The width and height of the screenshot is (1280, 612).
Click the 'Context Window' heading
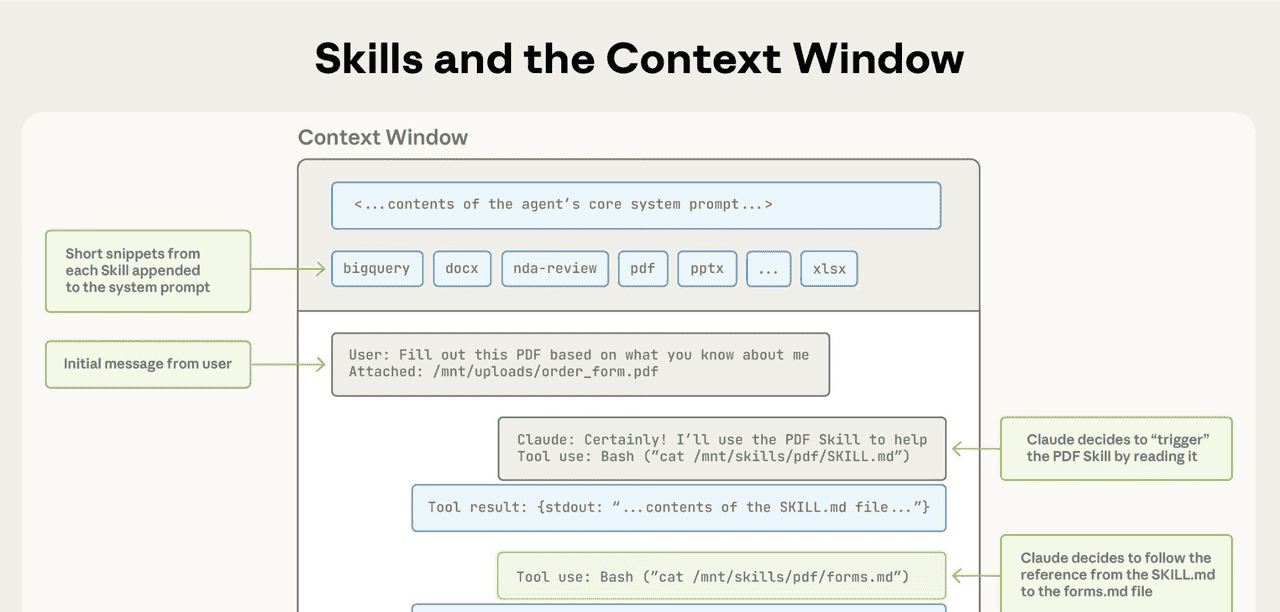(x=383, y=138)
